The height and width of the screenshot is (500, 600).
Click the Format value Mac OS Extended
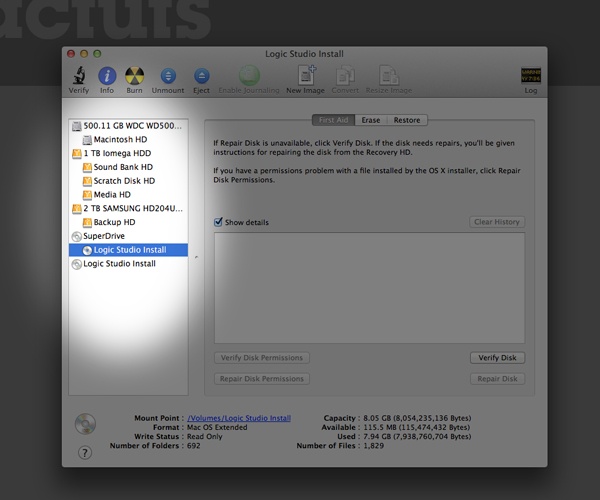pyautogui.click(x=217, y=427)
